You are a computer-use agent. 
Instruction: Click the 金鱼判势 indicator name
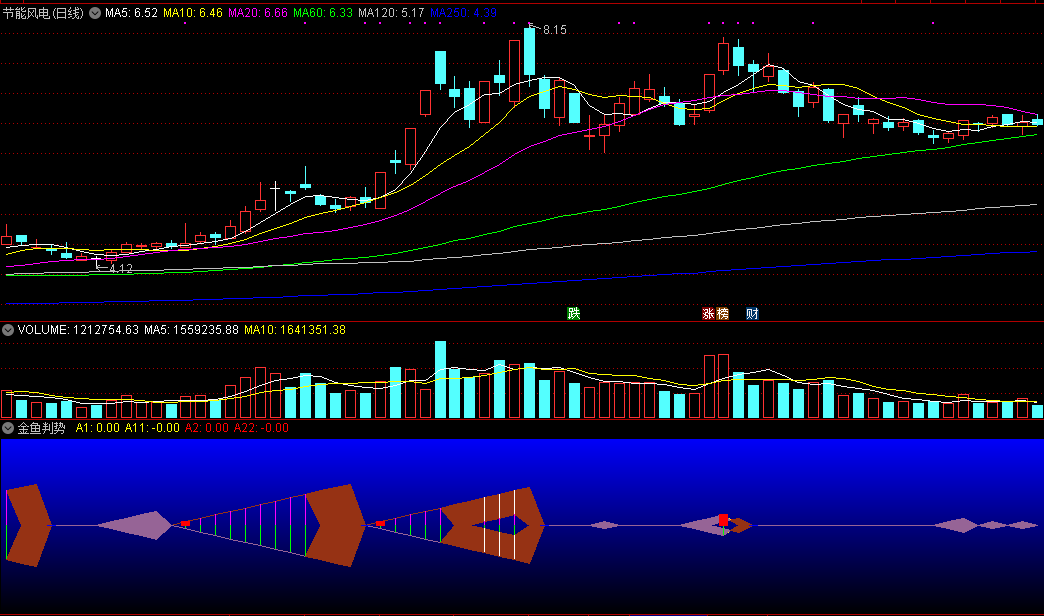click(41, 428)
